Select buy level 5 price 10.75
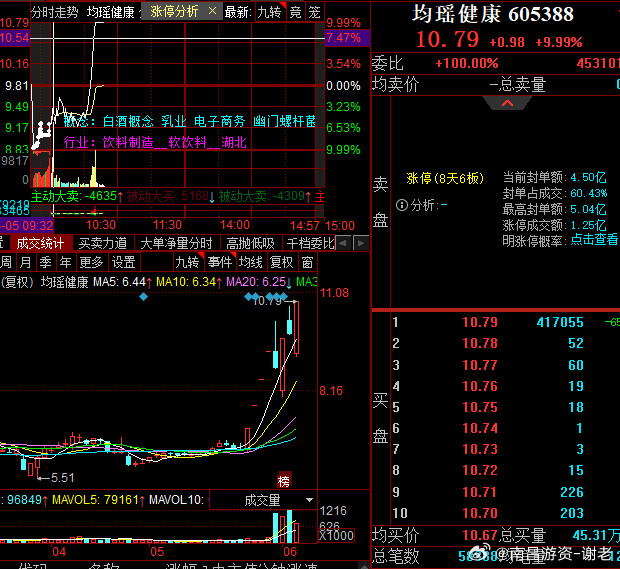Image resolution: width=620 pixels, height=569 pixels. 480,407
